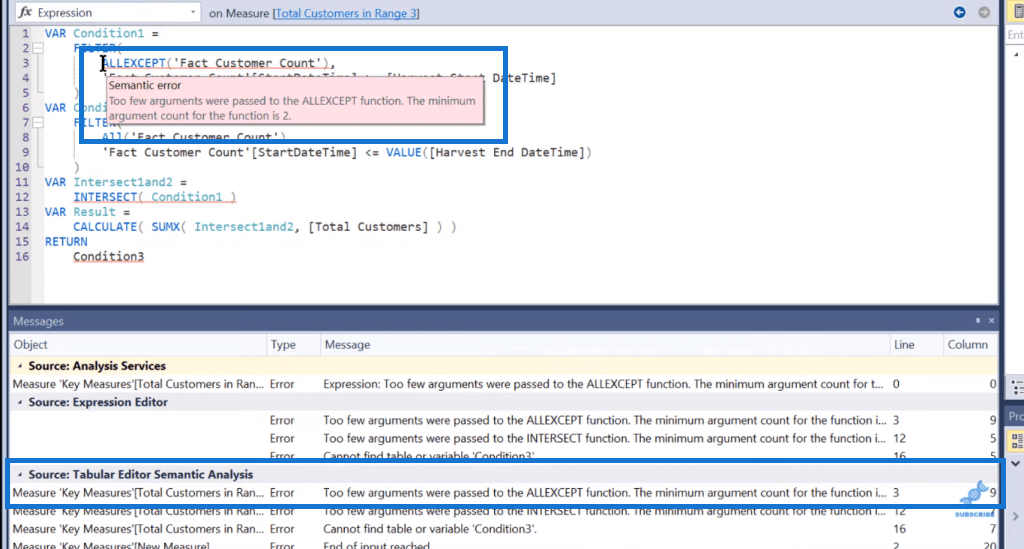Image resolution: width=1024 pixels, height=549 pixels.
Task: Click the underlined Condition3 on line 16
Action: click(108, 257)
